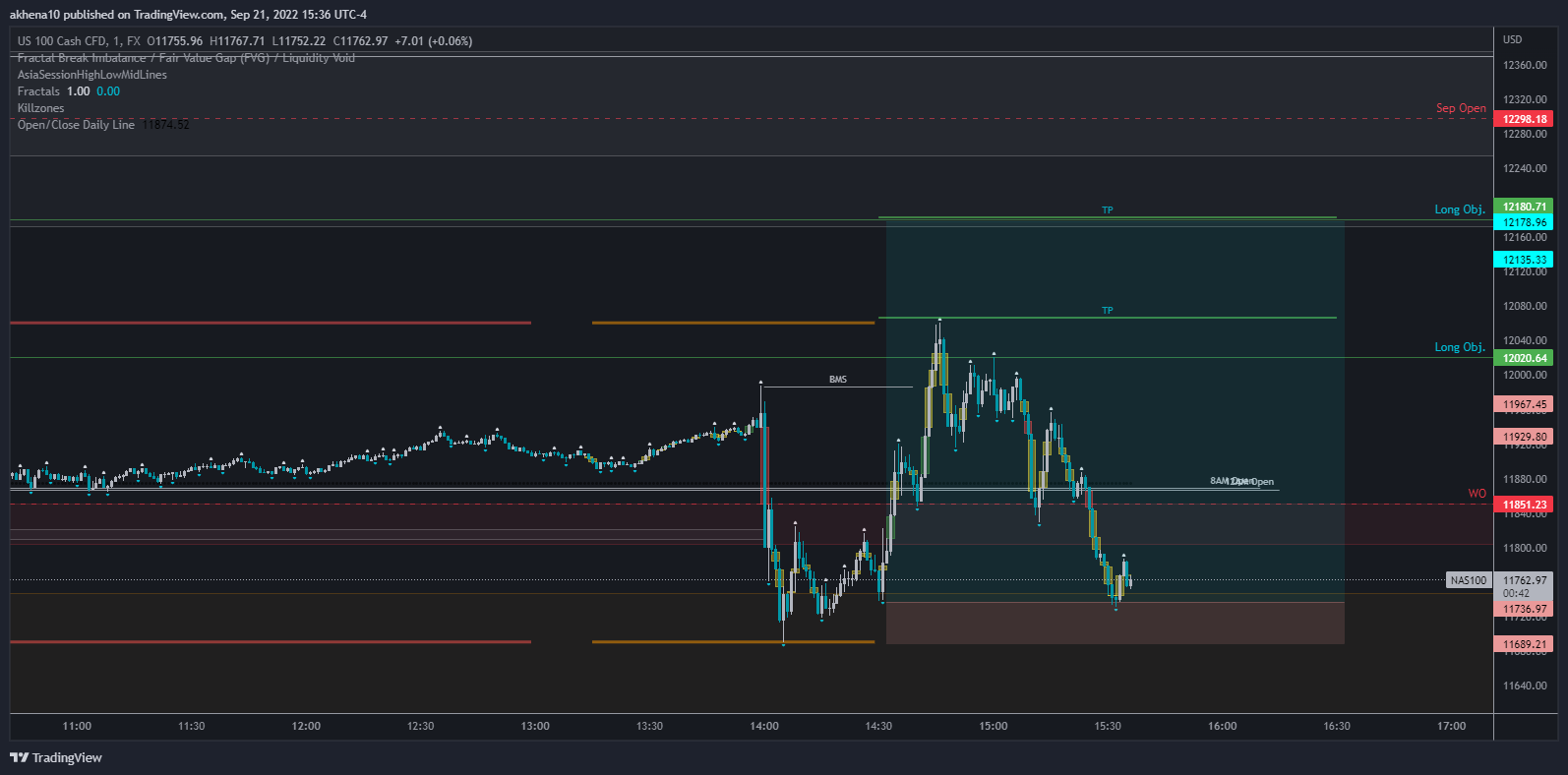Click the USD currency label on price axis
The height and width of the screenshot is (775, 1568).
pyautogui.click(x=1512, y=40)
